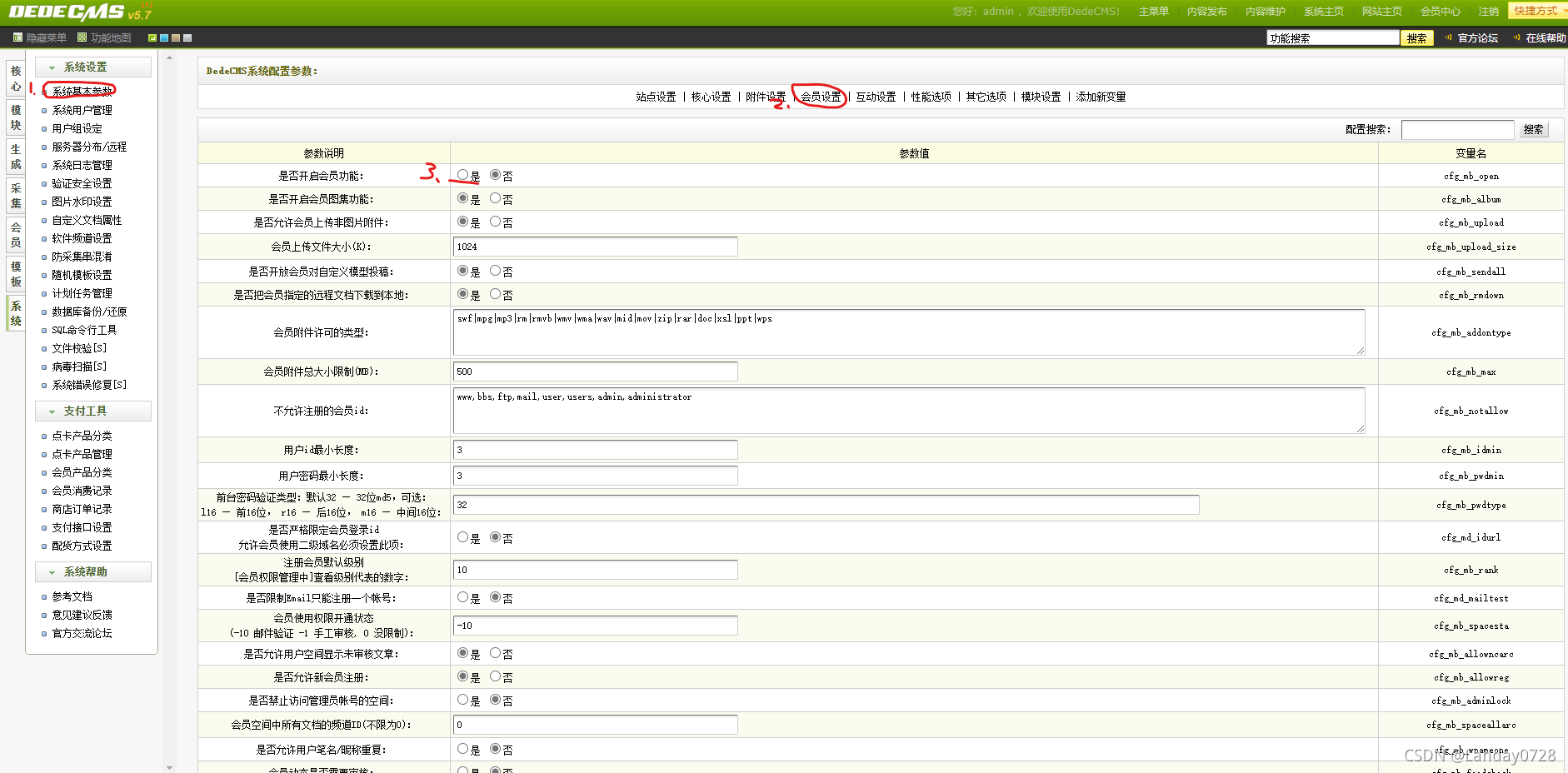This screenshot has height=773, width=1568.
Task: Open the 互动设置 tab
Action: click(876, 97)
